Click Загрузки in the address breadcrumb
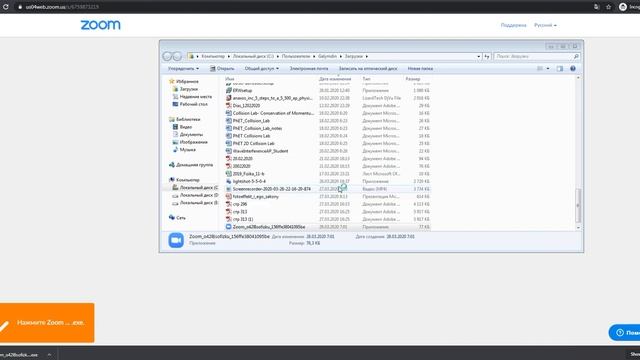640x360 pixels. (353, 56)
